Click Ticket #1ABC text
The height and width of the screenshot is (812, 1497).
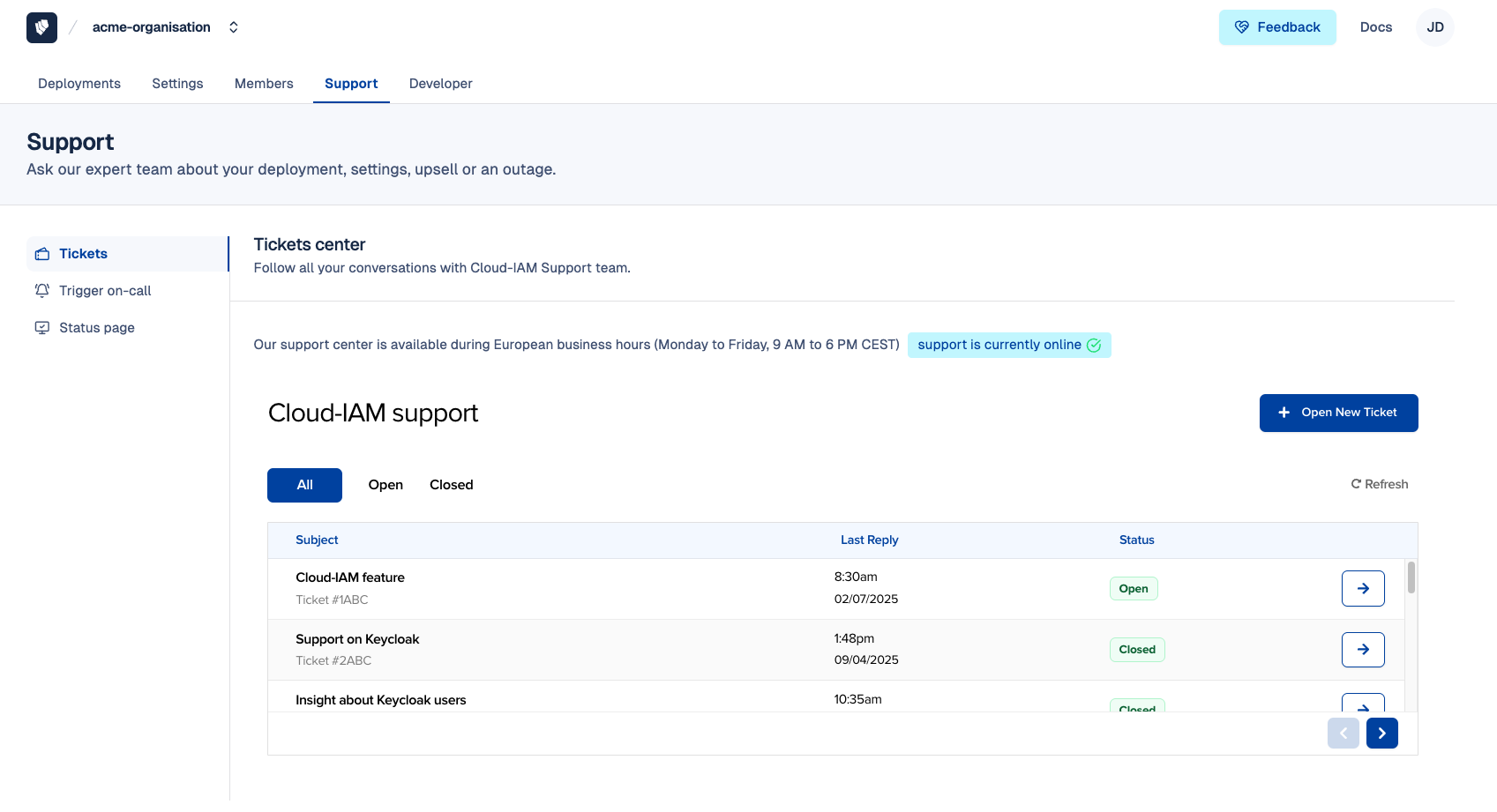tap(332, 600)
